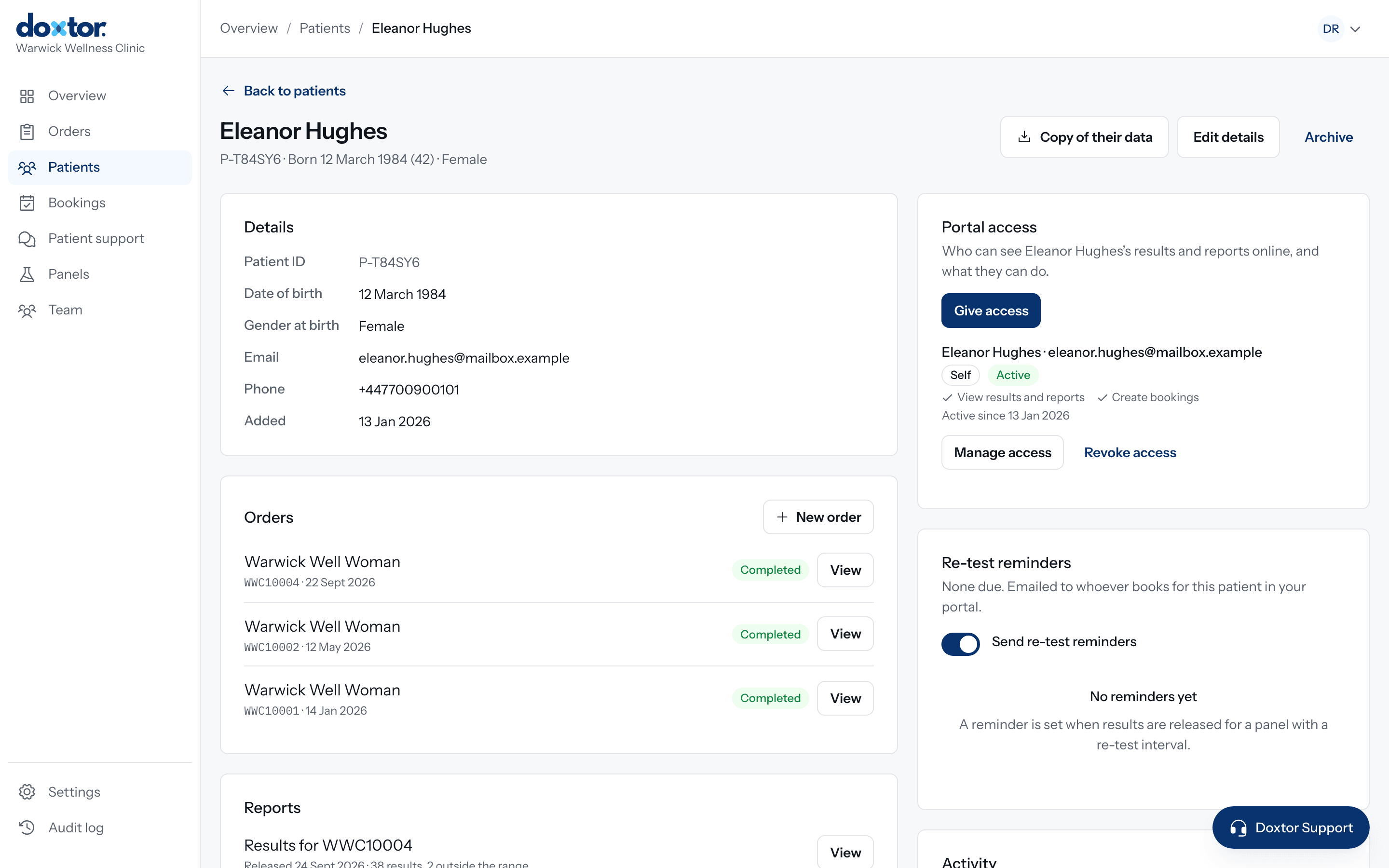Click the Panels flask icon
1389x868 pixels.
click(27, 274)
